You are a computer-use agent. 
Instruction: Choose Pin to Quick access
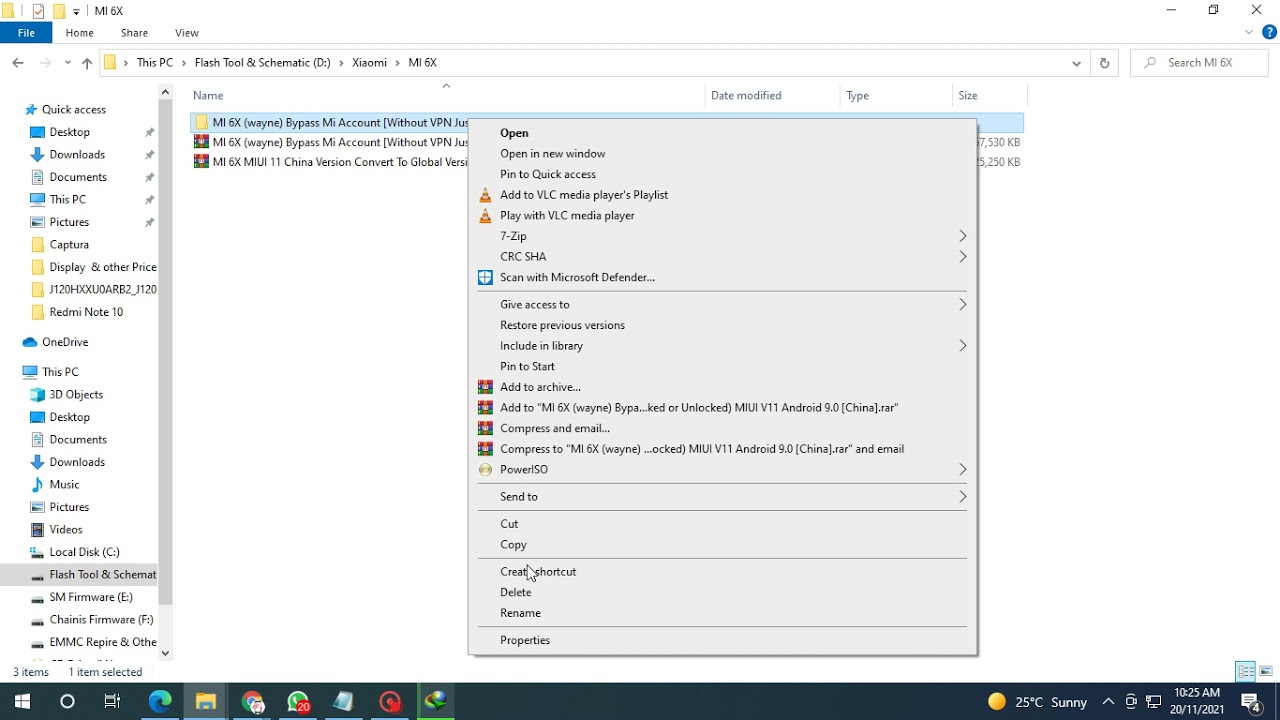pos(548,174)
